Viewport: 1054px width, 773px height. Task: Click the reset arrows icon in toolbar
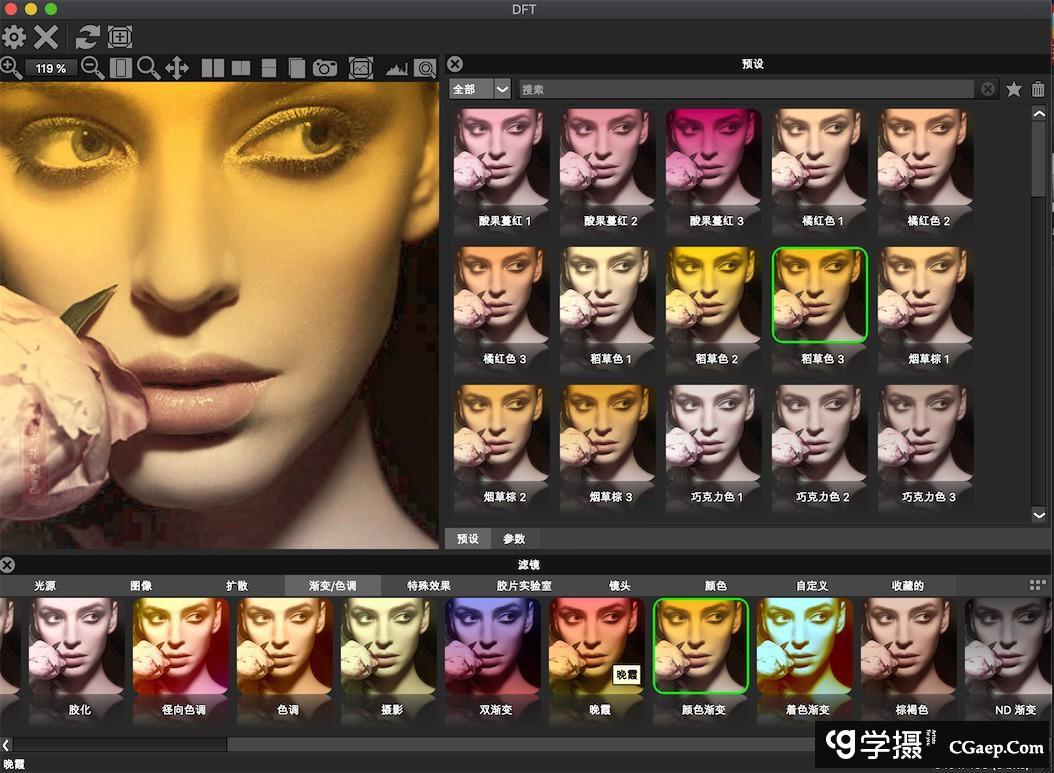click(x=88, y=38)
